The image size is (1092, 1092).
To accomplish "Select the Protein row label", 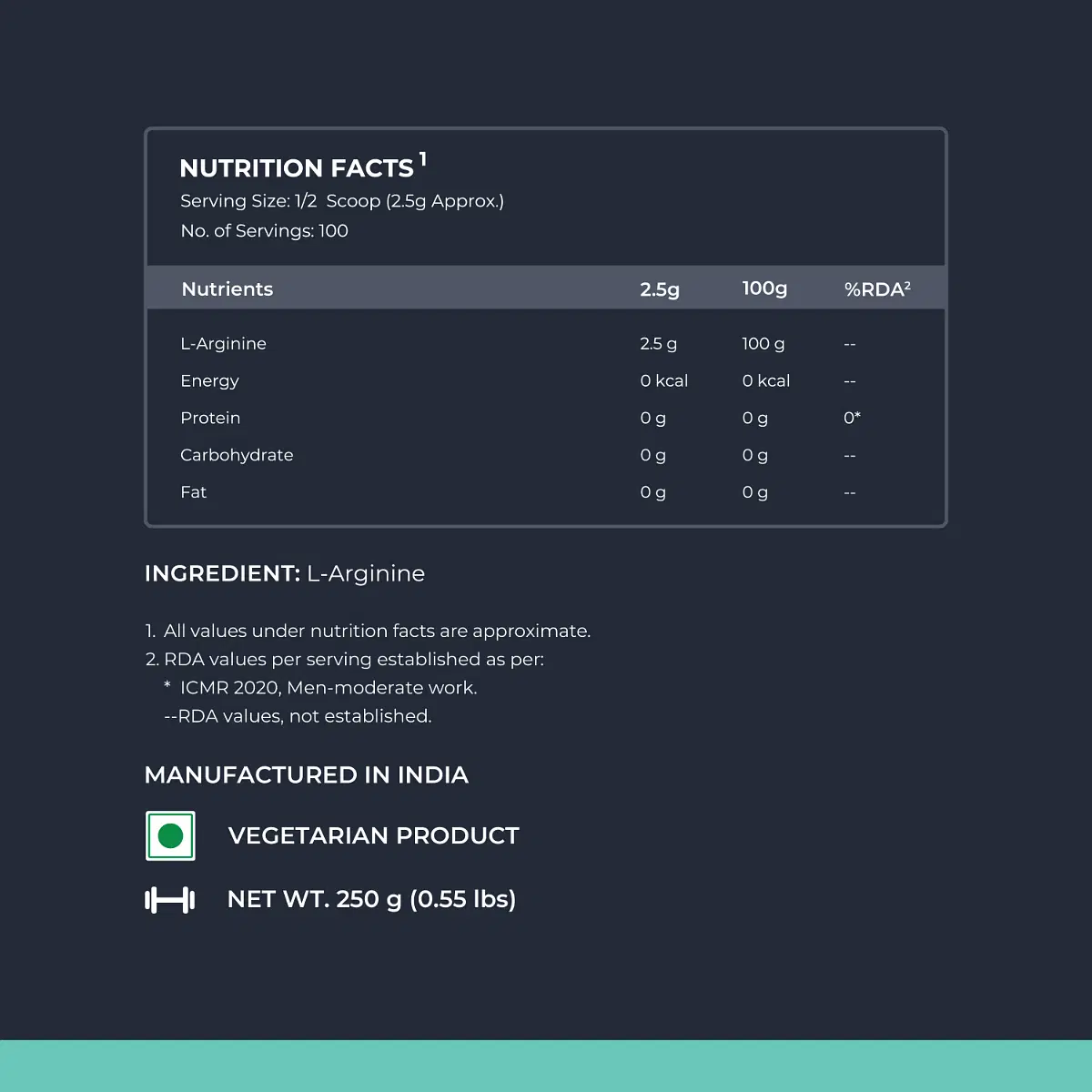I will [210, 418].
